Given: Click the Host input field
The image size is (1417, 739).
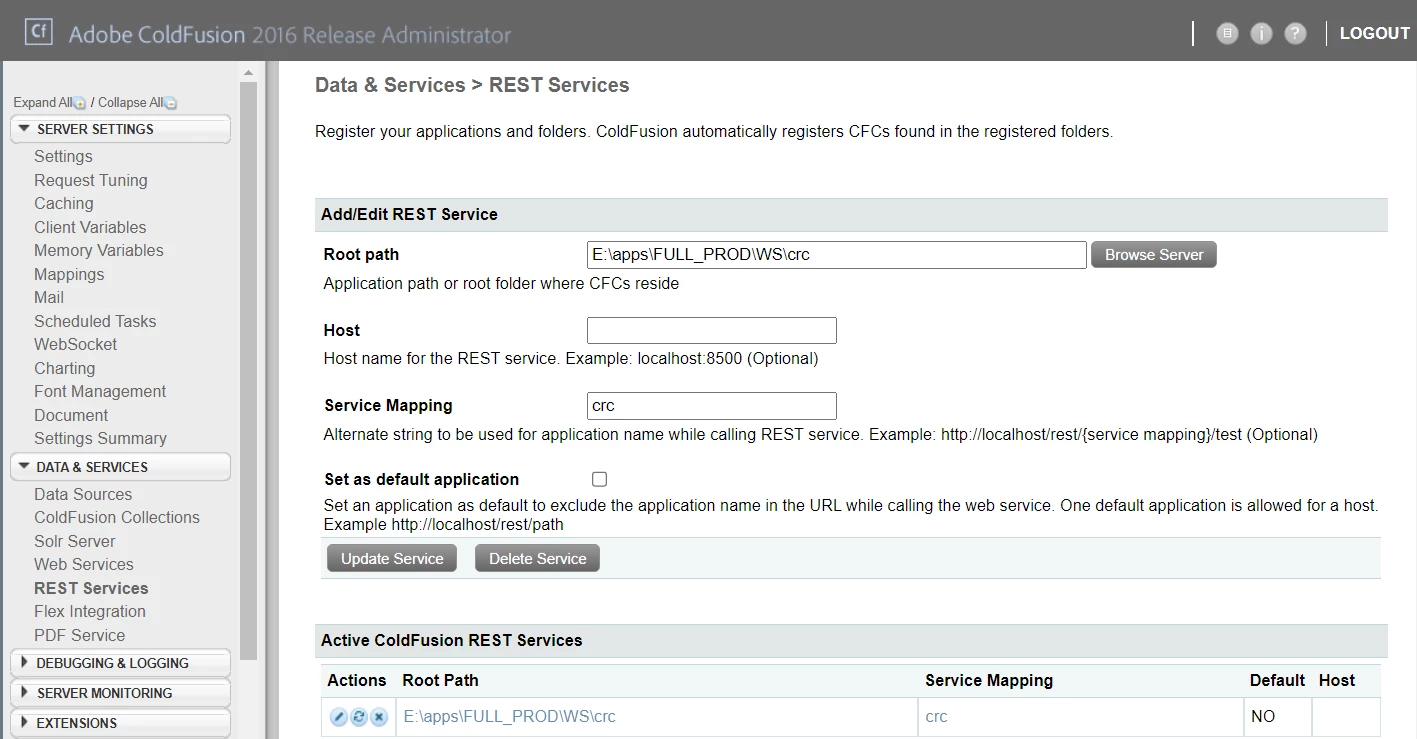Looking at the screenshot, I should pyautogui.click(x=712, y=330).
